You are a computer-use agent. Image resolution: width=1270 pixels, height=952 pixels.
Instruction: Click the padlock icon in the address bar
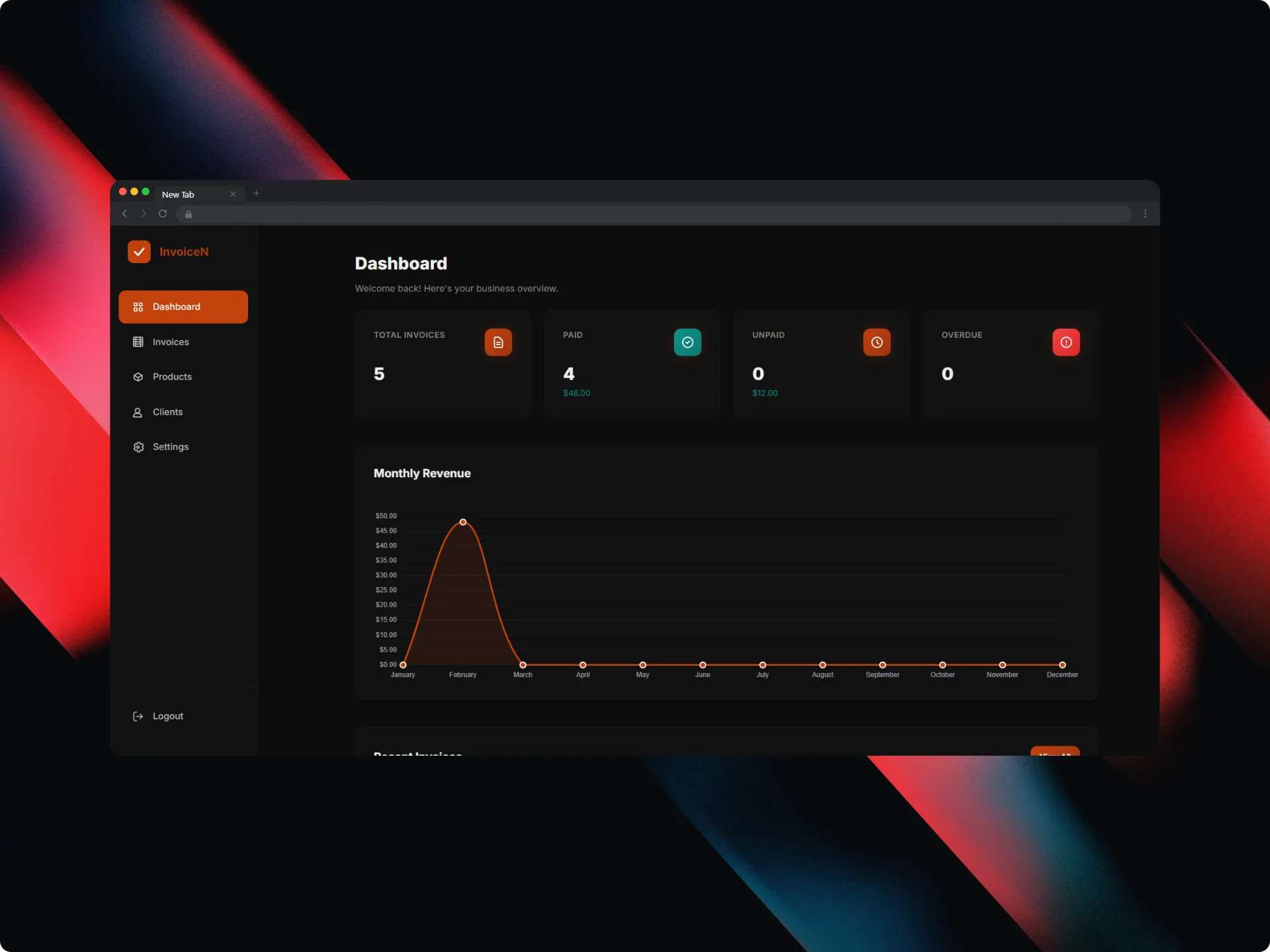point(188,214)
